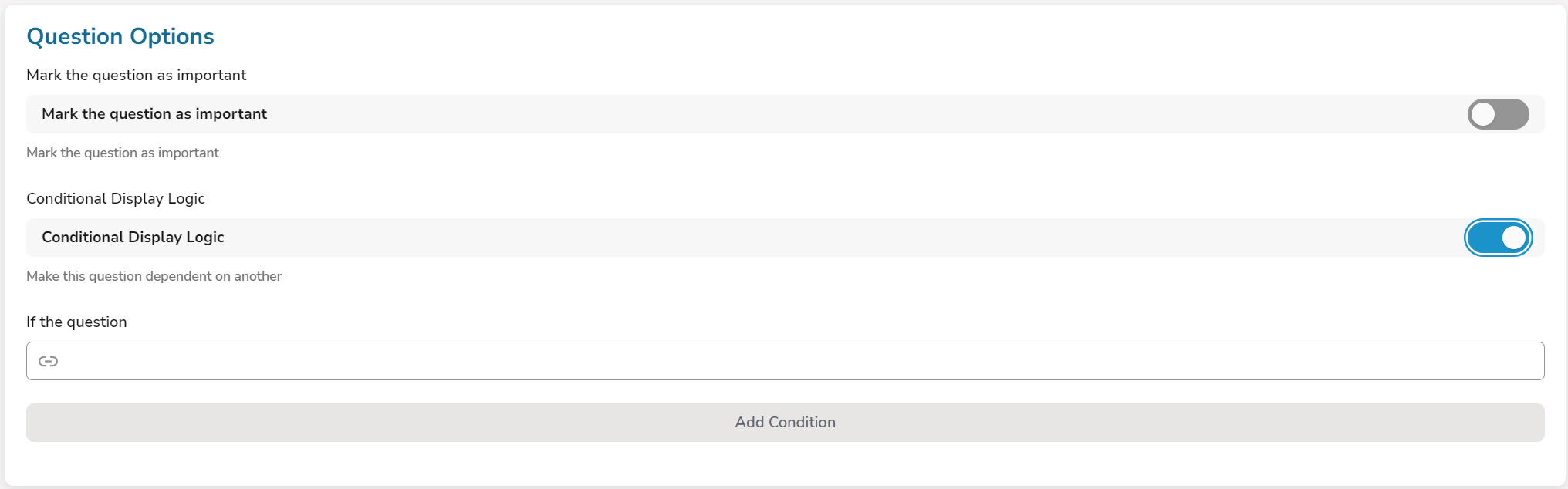Screen dimensions: 1568x489
Task: Click the Mark the question as important helper text
Action: coord(123,153)
